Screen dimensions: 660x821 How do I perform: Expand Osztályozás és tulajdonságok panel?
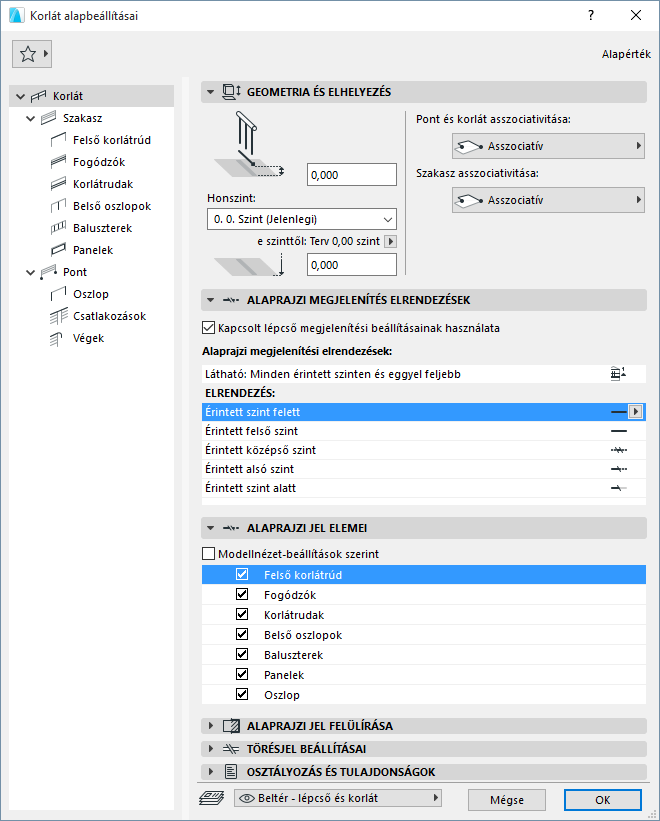[210, 772]
